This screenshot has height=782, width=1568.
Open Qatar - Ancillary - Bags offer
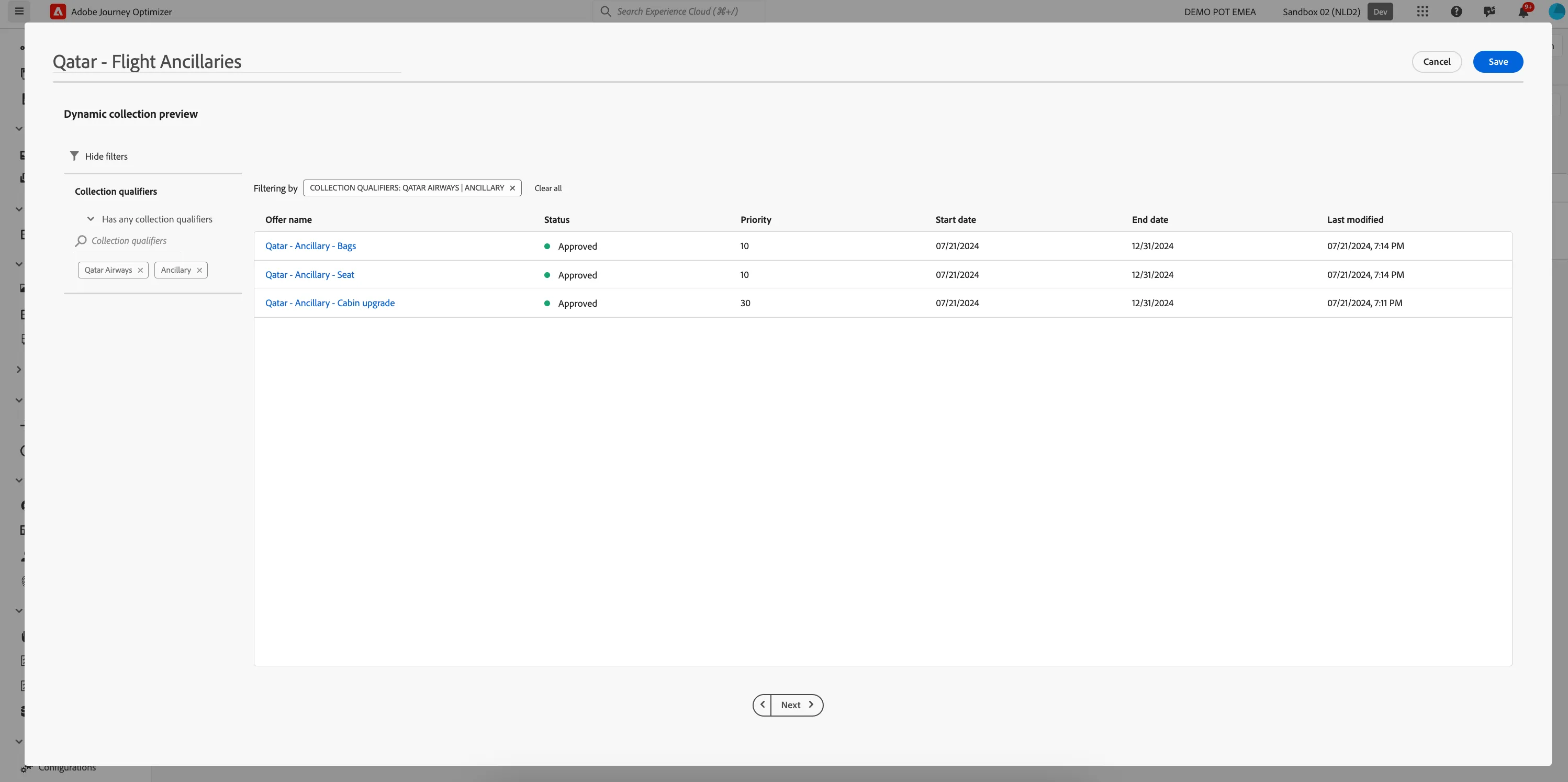click(310, 246)
